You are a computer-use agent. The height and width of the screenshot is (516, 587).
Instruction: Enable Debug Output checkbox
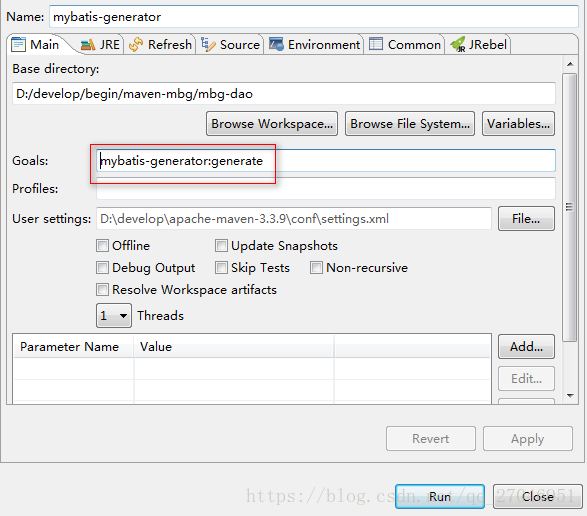(102, 268)
